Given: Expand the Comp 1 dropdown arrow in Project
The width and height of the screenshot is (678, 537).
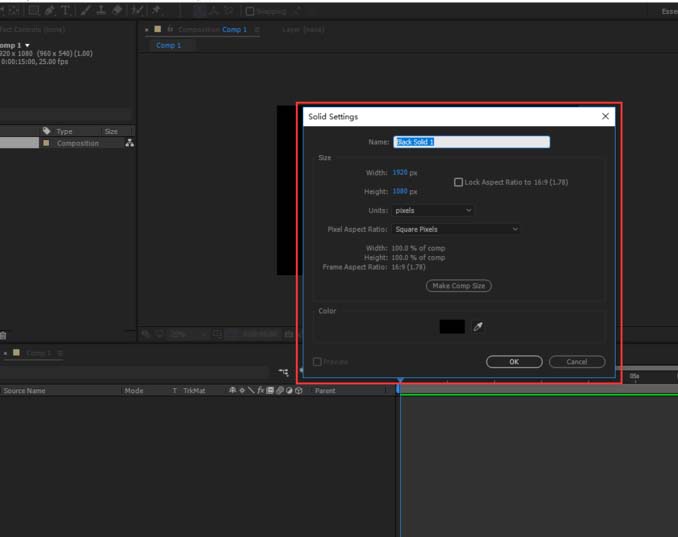Looking at the screenshot, I should [28, 45].
